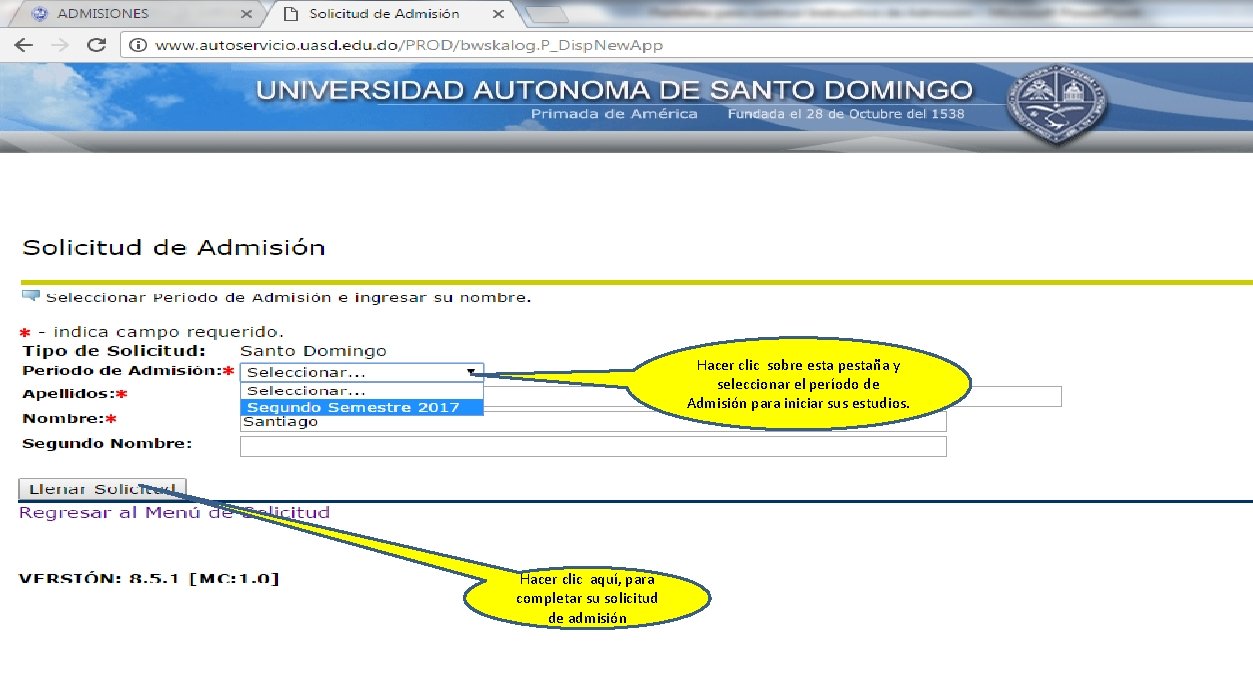Click the Solicitud de Admisión heading
This screenshot has height=691, width=1253.
(x=174, y=248)
